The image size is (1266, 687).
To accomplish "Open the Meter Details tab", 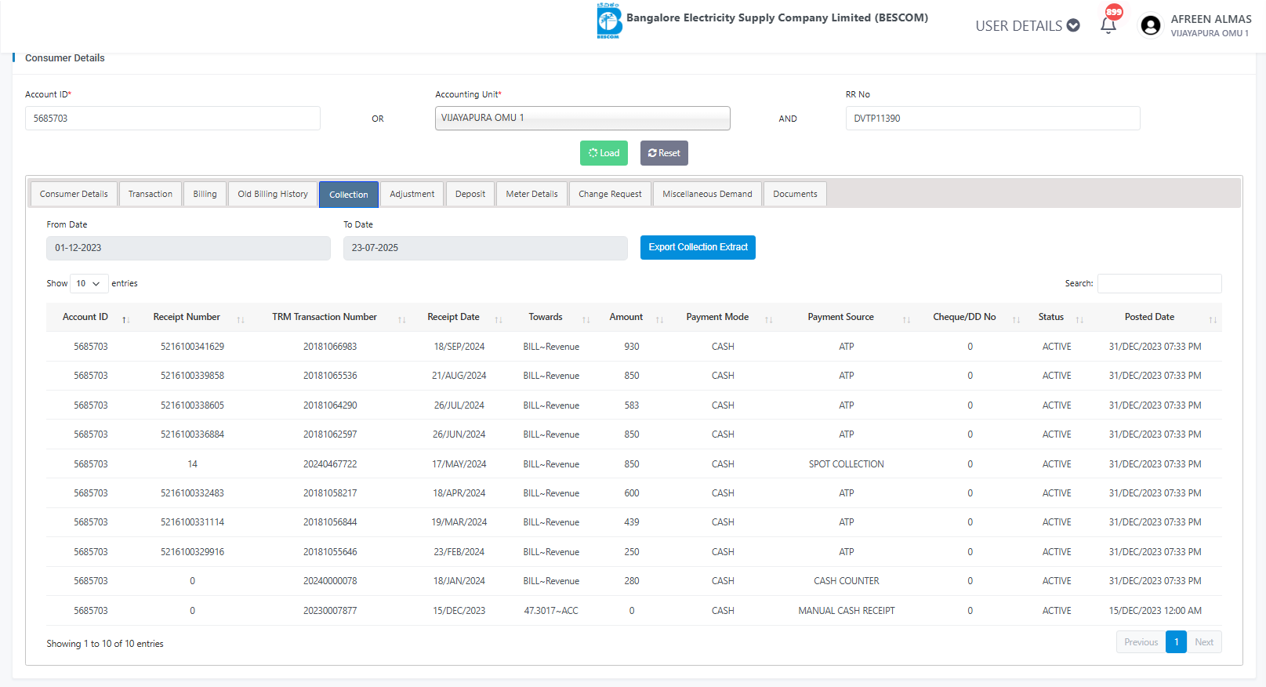I will click(x=532, y=194).
